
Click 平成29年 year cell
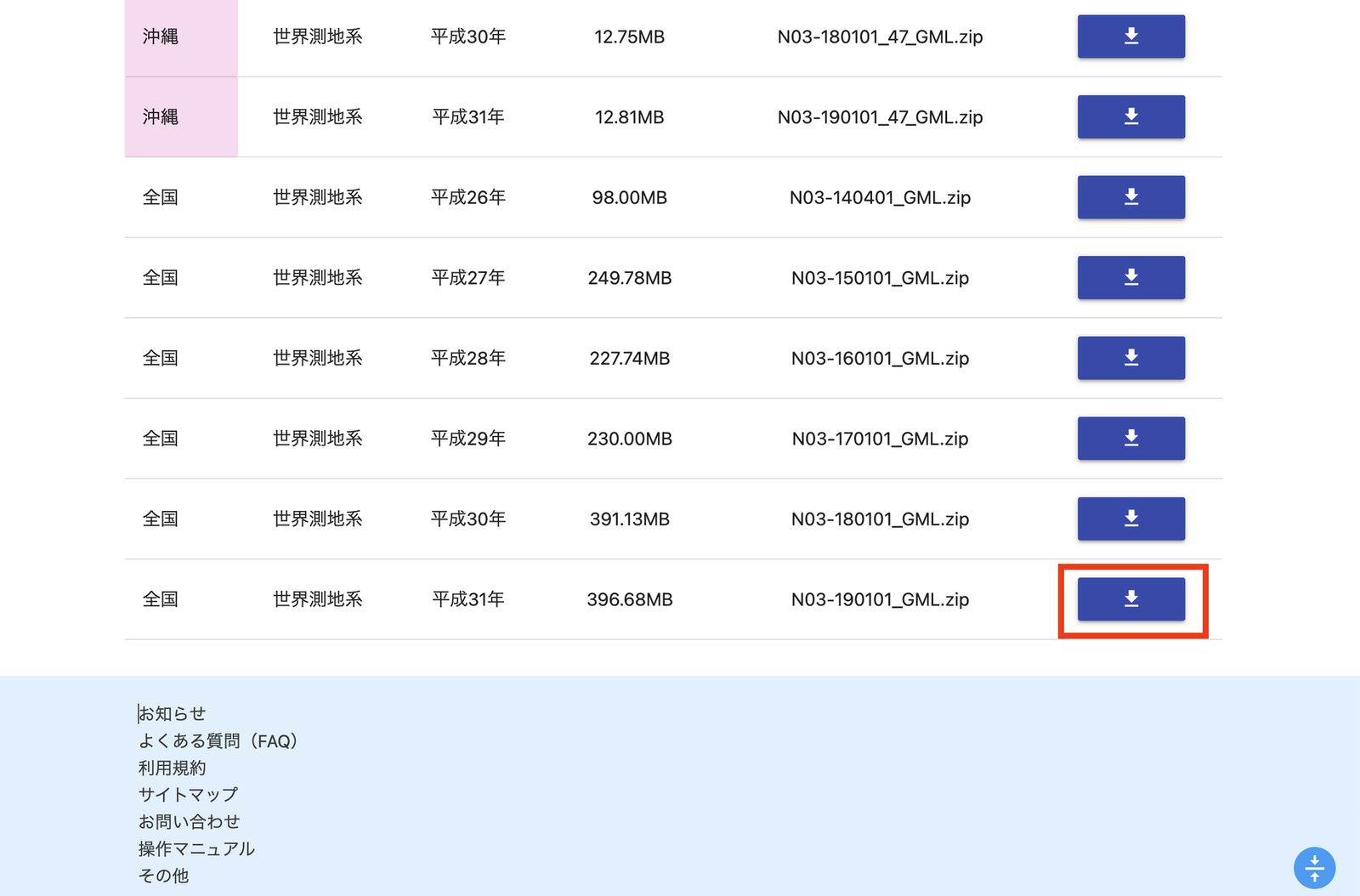point(468,439)
